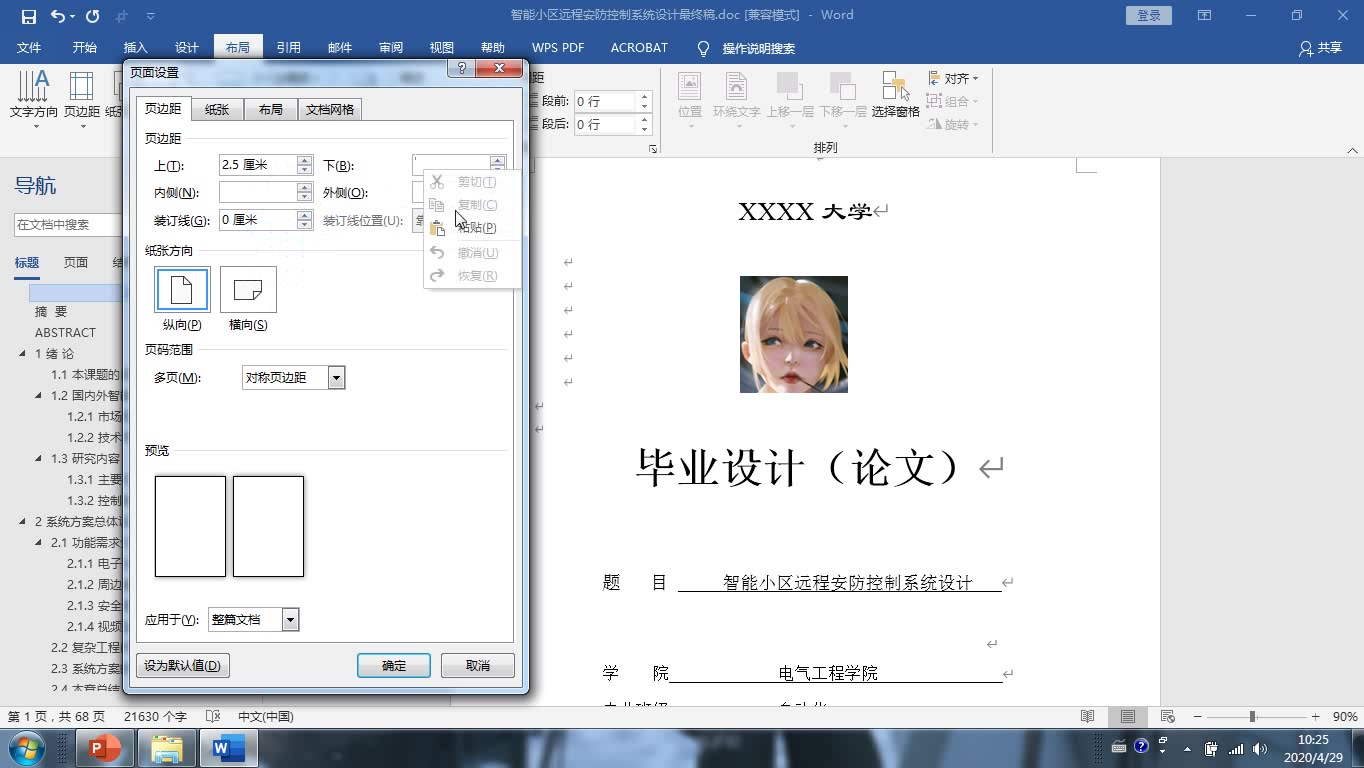Increase Top margin with up spinner

click(305, 160)
